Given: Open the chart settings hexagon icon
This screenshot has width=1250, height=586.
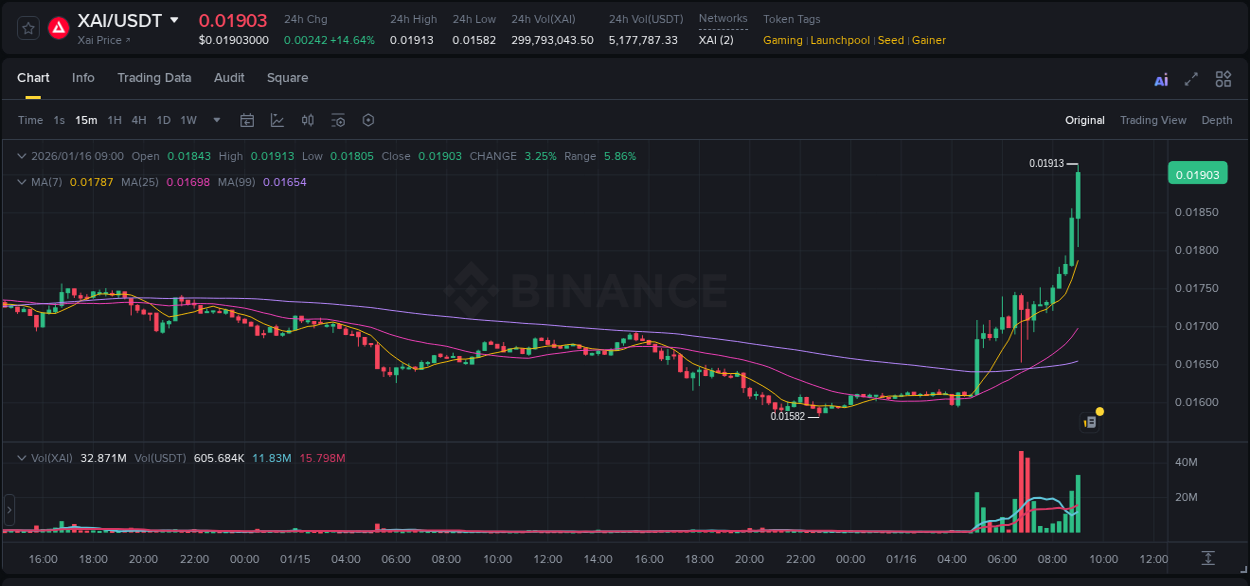Looking at the screenshot, I should 368,119.
